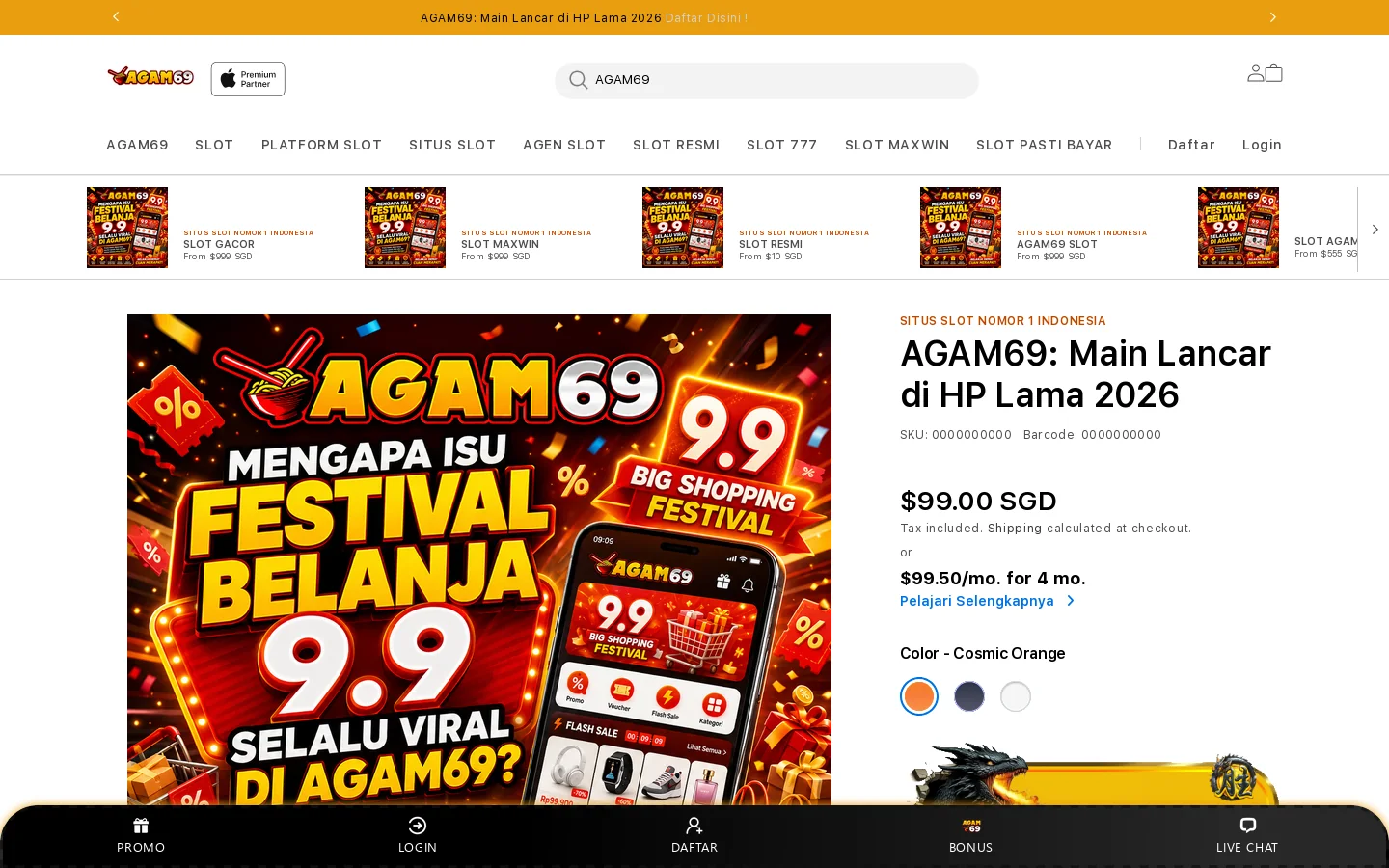Click the Login link in navigation
Screen dimensions: 1389x868
[1262, 145]
